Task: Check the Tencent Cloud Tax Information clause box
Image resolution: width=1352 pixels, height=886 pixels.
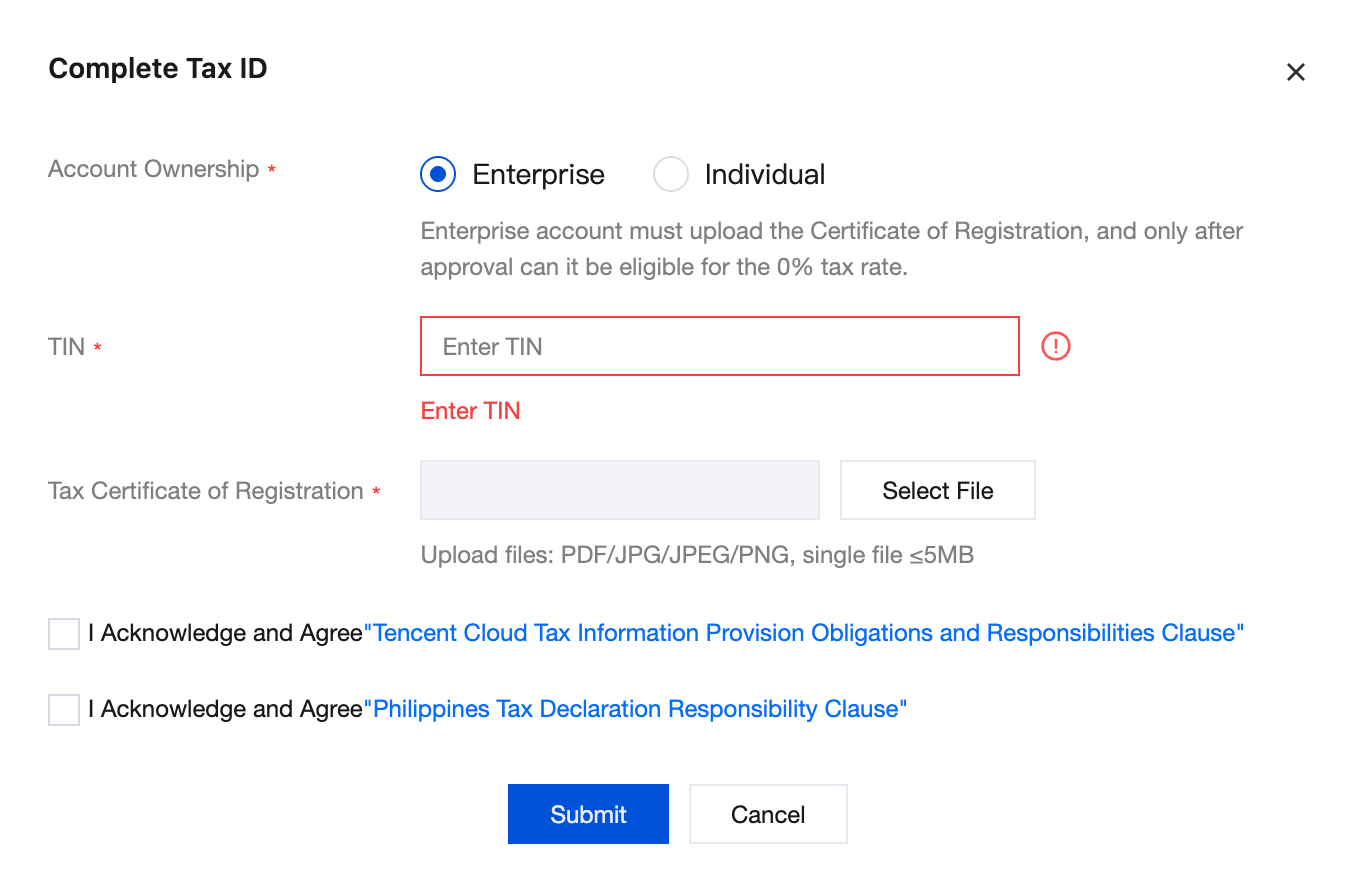Action: pos(64,634)
